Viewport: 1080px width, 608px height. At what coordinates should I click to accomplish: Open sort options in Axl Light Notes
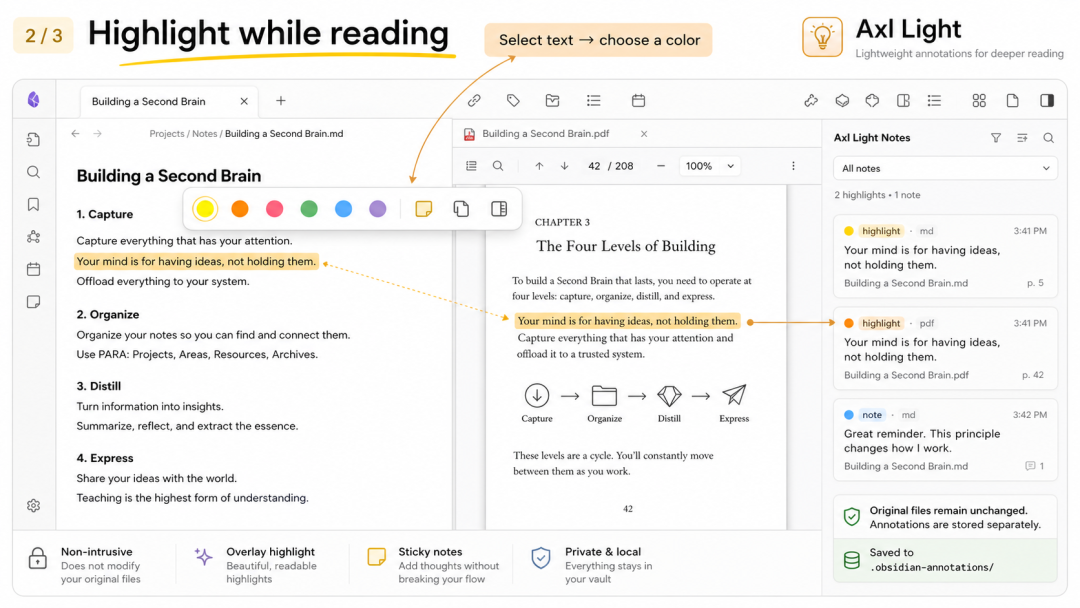[1022, 138]
